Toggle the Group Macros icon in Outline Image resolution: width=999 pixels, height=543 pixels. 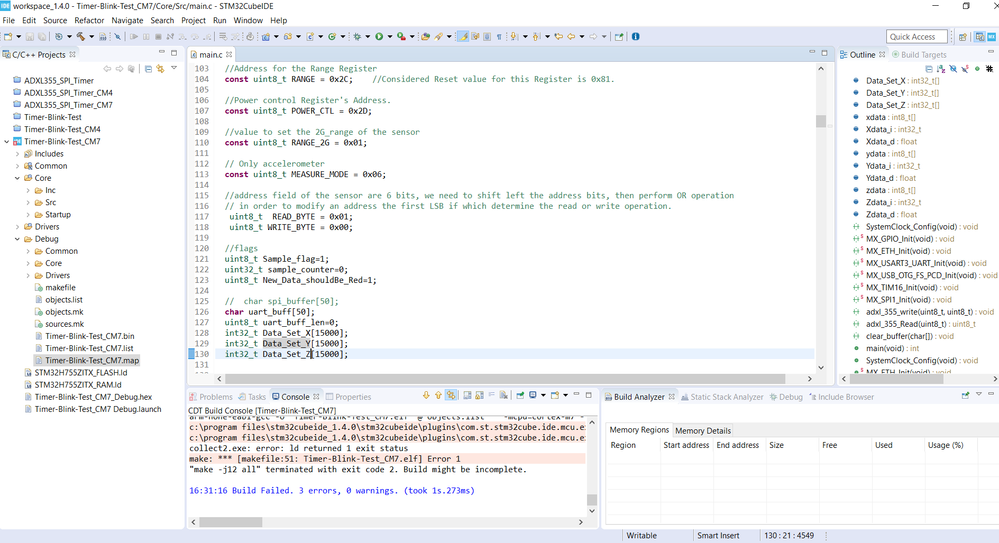(989, 68)
